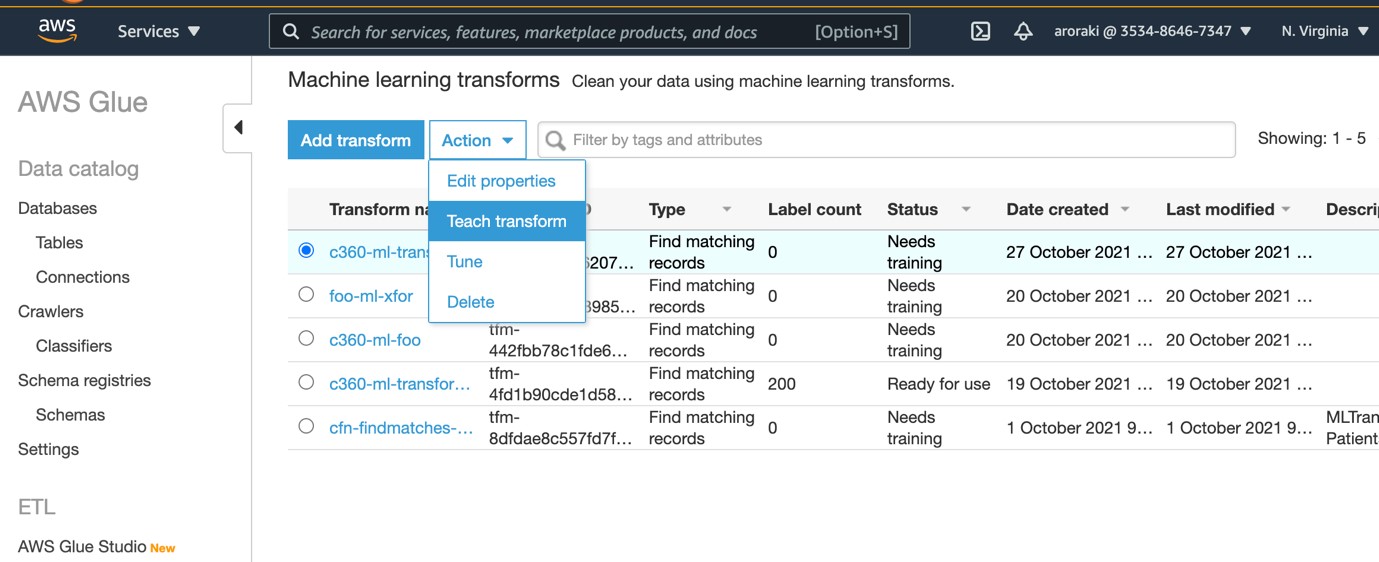Open the N. Virginia region dropdown

(x=1324, y=31)
